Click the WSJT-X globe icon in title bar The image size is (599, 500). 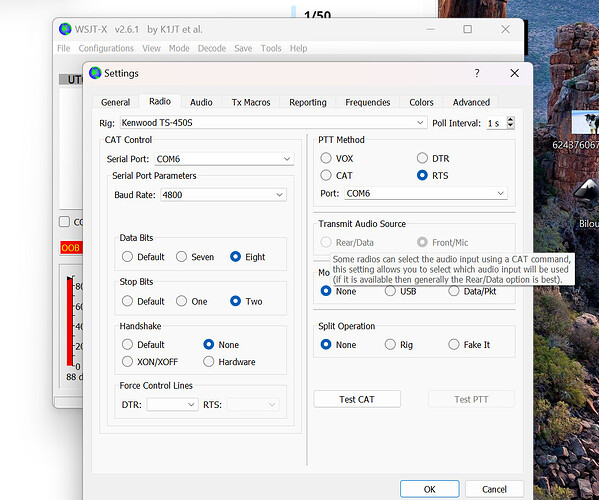point(65,29)
